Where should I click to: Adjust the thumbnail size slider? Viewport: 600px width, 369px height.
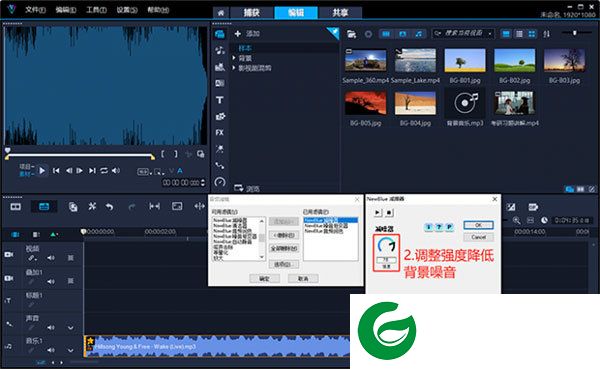tap(574, 33)
